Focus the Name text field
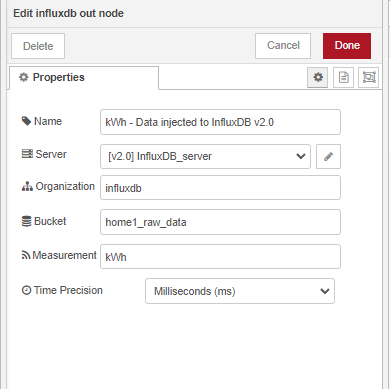This screenshot has width=390, height=389. 220,122
